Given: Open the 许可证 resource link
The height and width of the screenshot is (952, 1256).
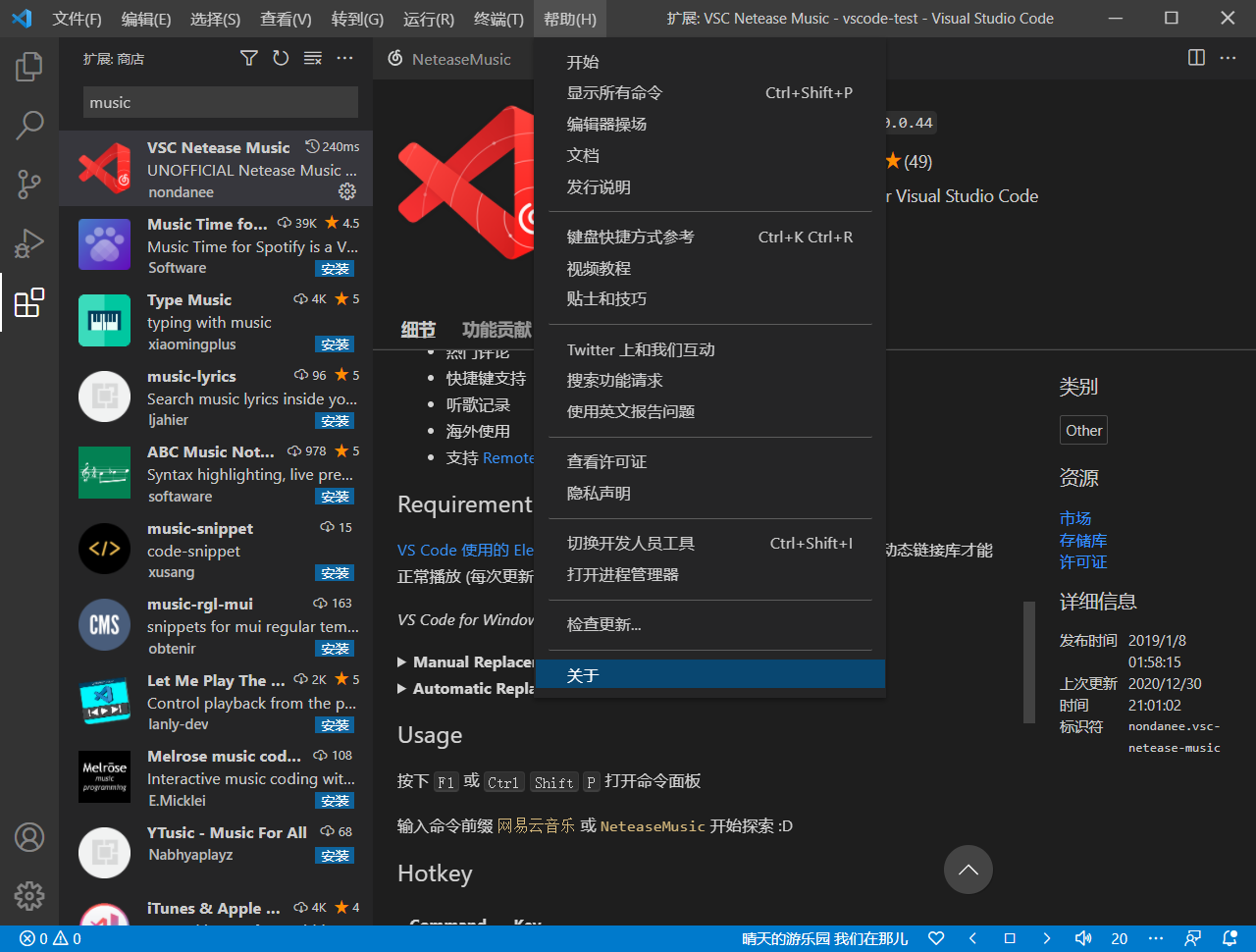Looking at the screenshot, I should (1083, 562).
